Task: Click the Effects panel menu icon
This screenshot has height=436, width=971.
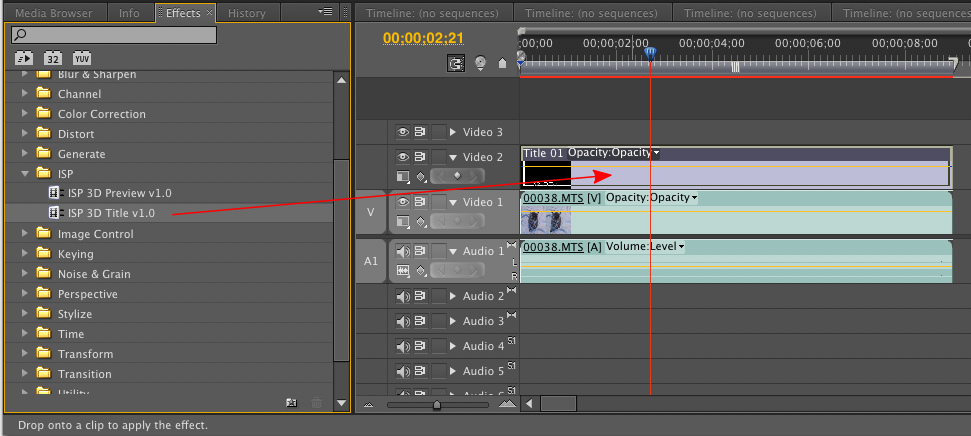Action: click(x=325, y=12)
